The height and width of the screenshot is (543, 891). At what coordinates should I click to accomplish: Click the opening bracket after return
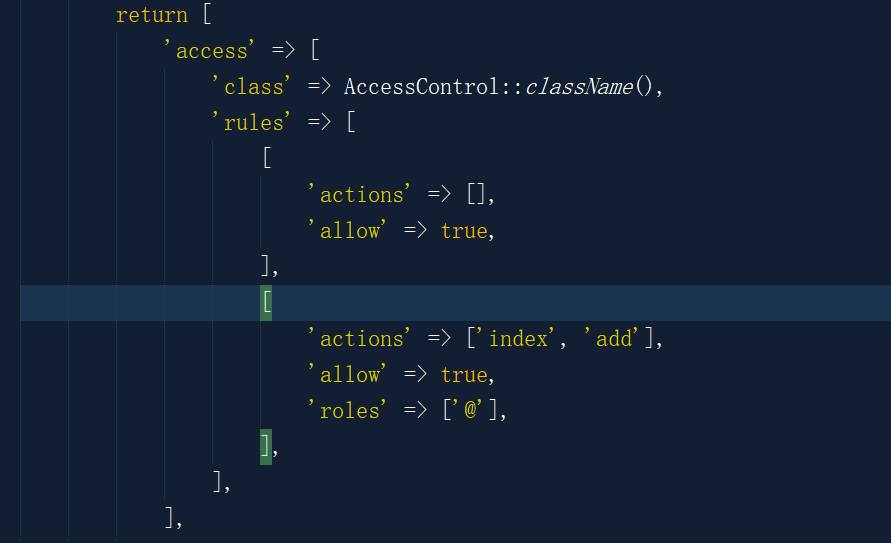tap(206, 15)
